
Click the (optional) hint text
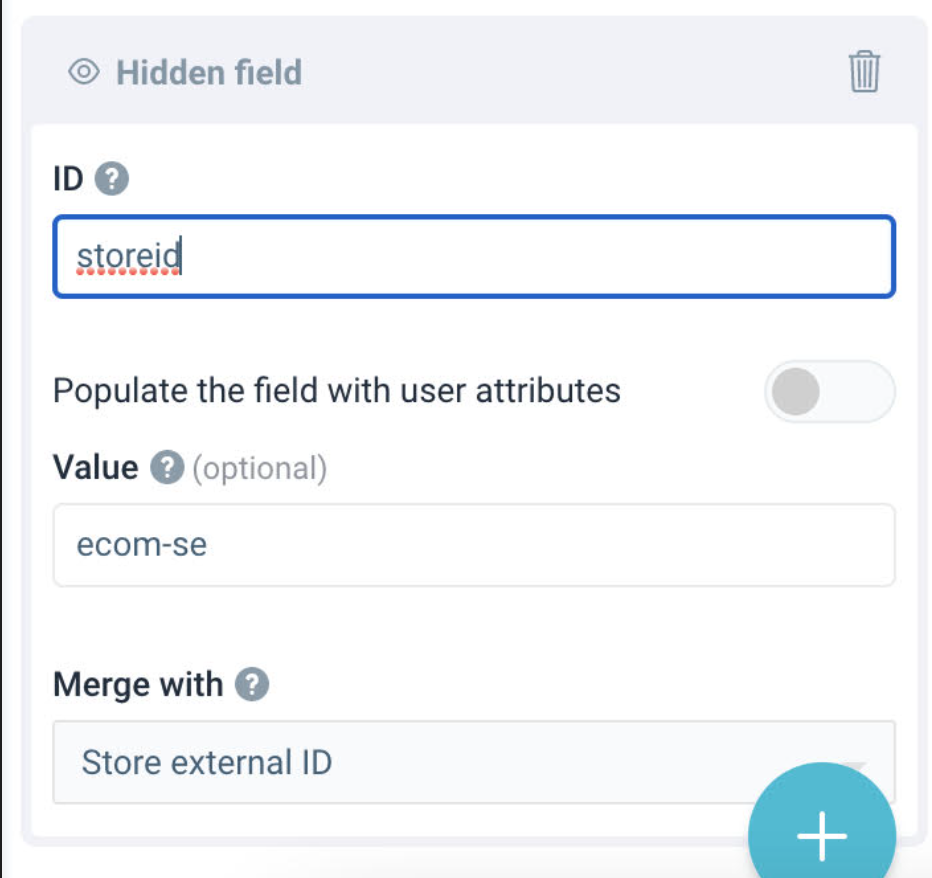pos(260,468)
